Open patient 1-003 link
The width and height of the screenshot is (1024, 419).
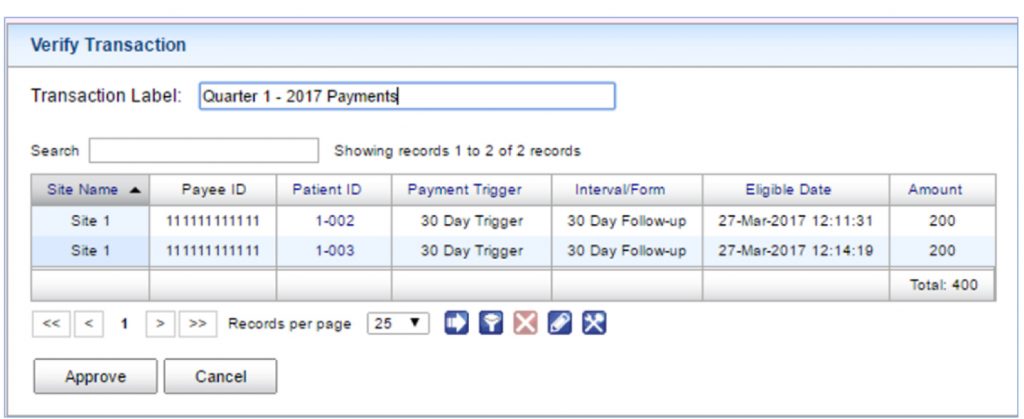(x=334, y=251)
